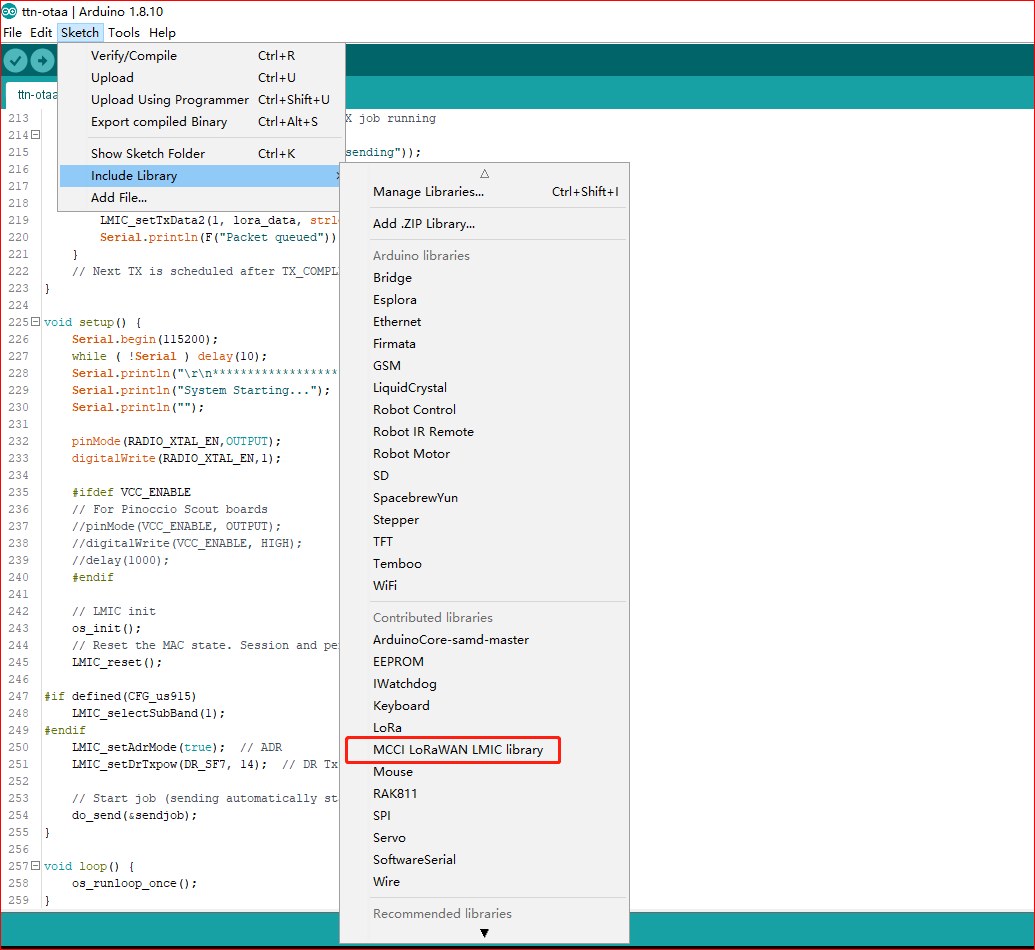Image resolution: width=1035 pixels, height=950 pixels.
Task: Choose Add File... option
Action: [x=201, y=197]
